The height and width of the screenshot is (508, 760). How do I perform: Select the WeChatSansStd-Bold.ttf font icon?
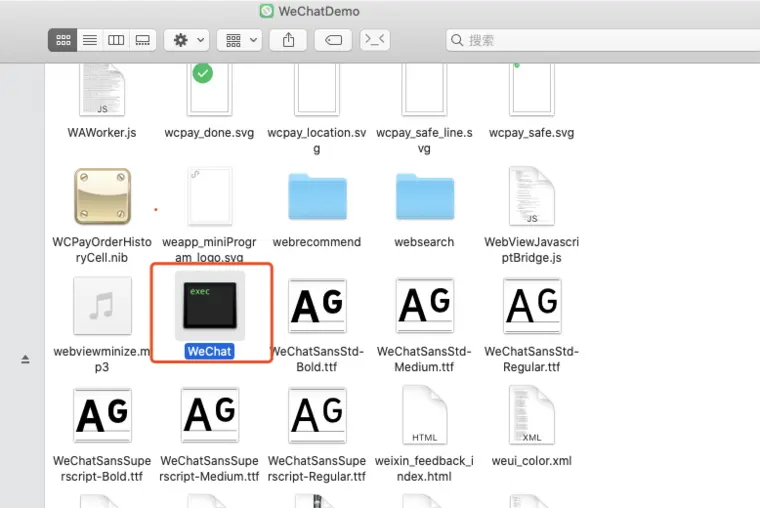(x=317, y=306)
